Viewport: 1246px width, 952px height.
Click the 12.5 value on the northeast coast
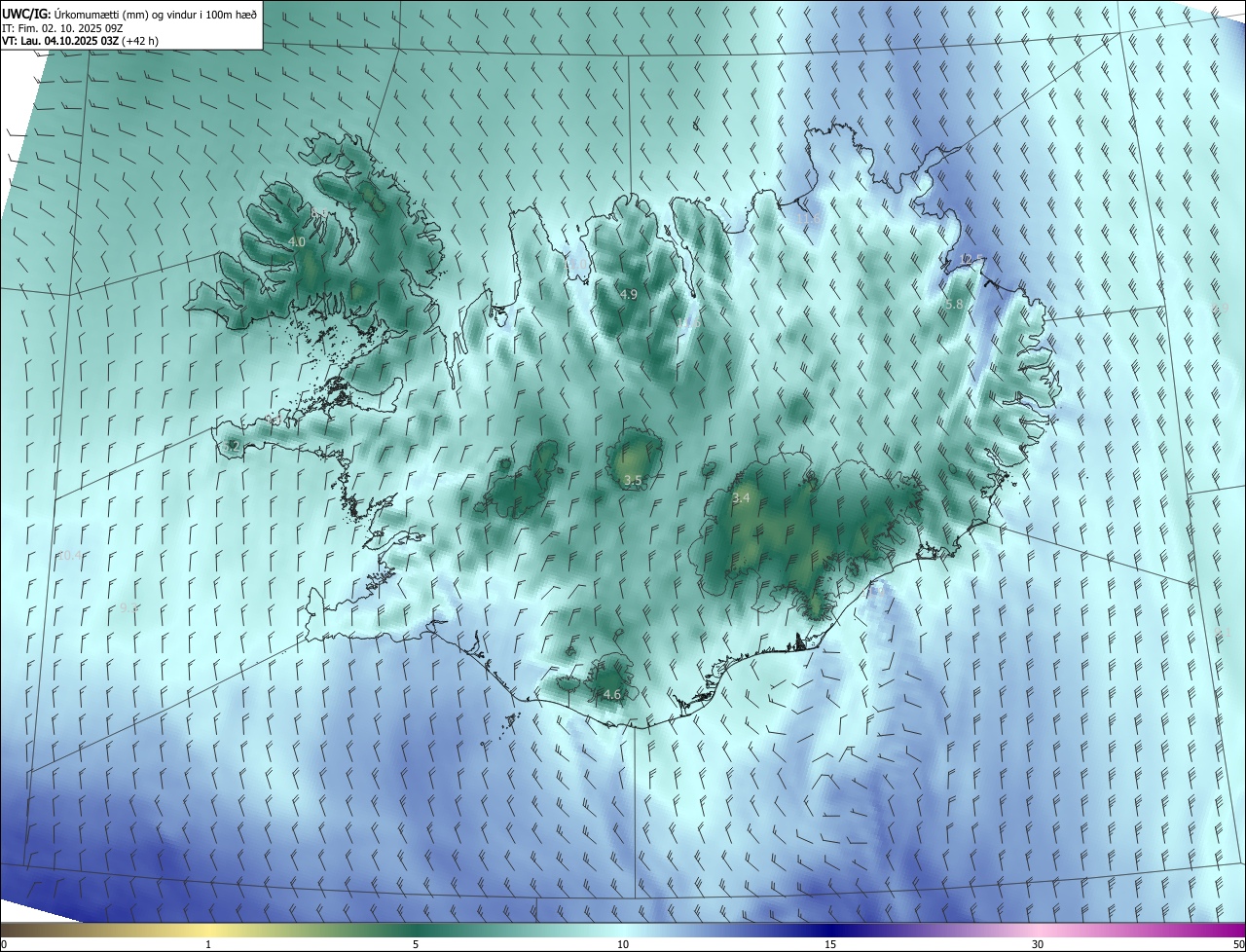point(970,260)
